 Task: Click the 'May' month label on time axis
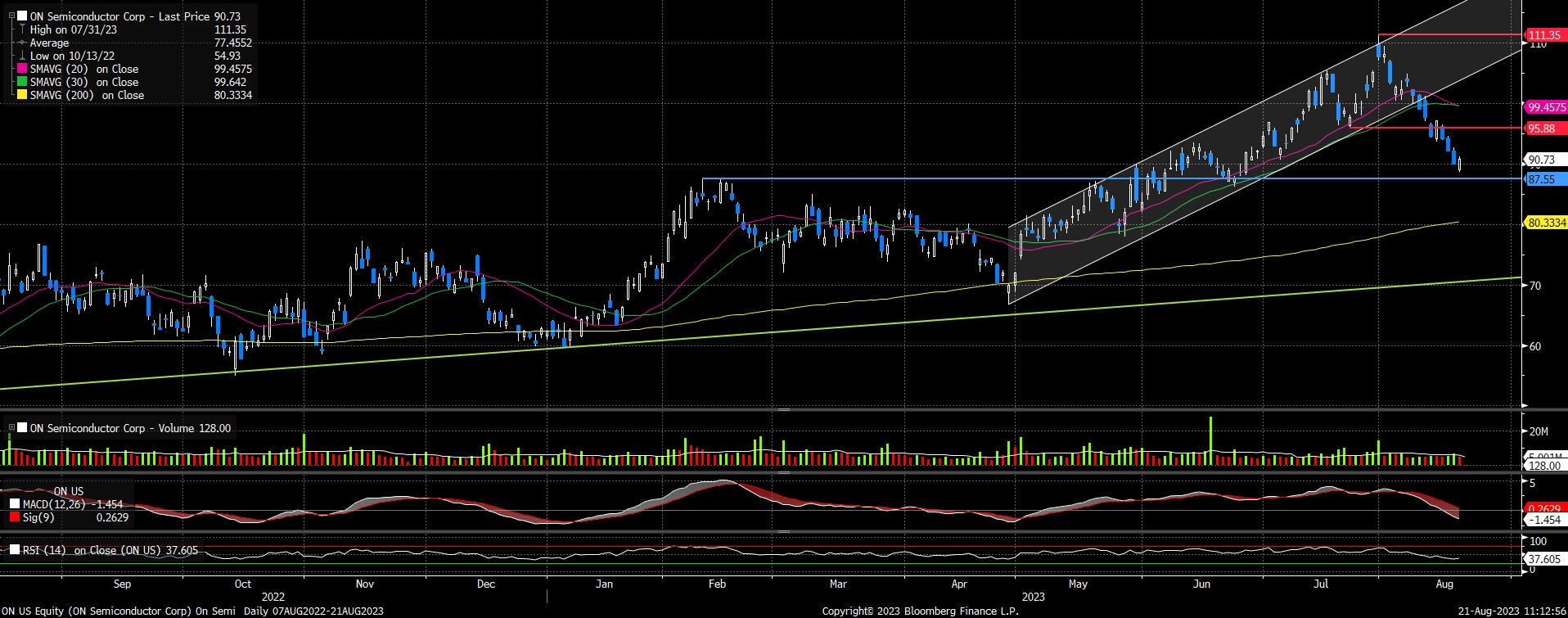click(1078, 584)
